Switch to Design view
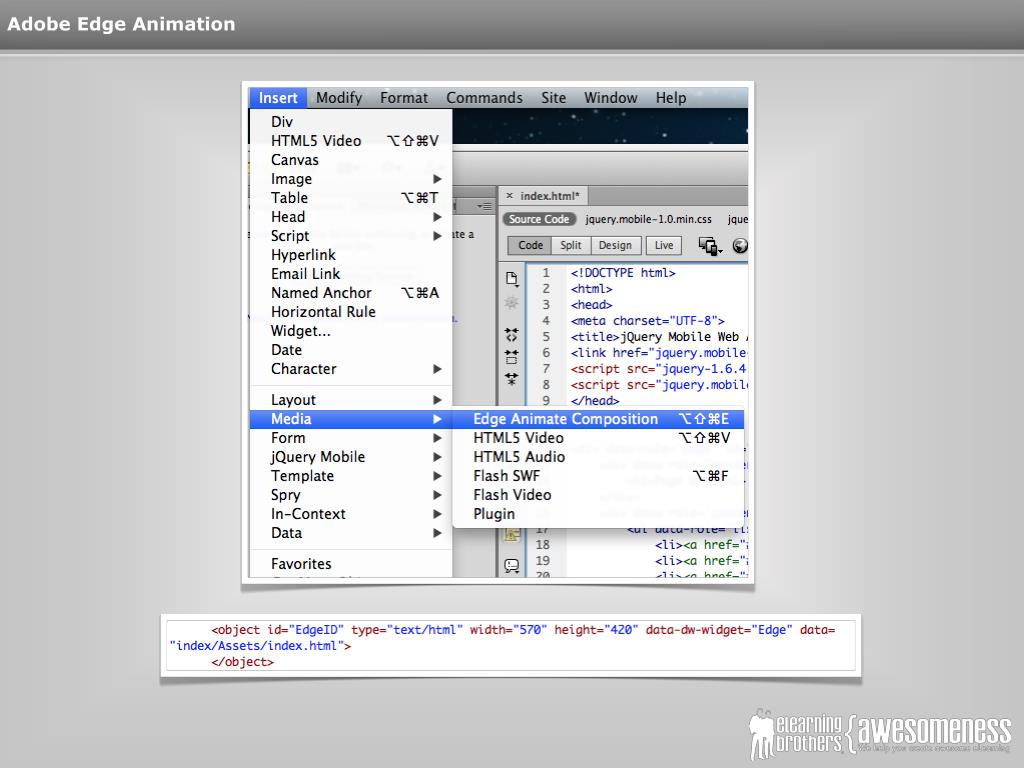This screenshot has width=1024, height=768. point(615,246)
